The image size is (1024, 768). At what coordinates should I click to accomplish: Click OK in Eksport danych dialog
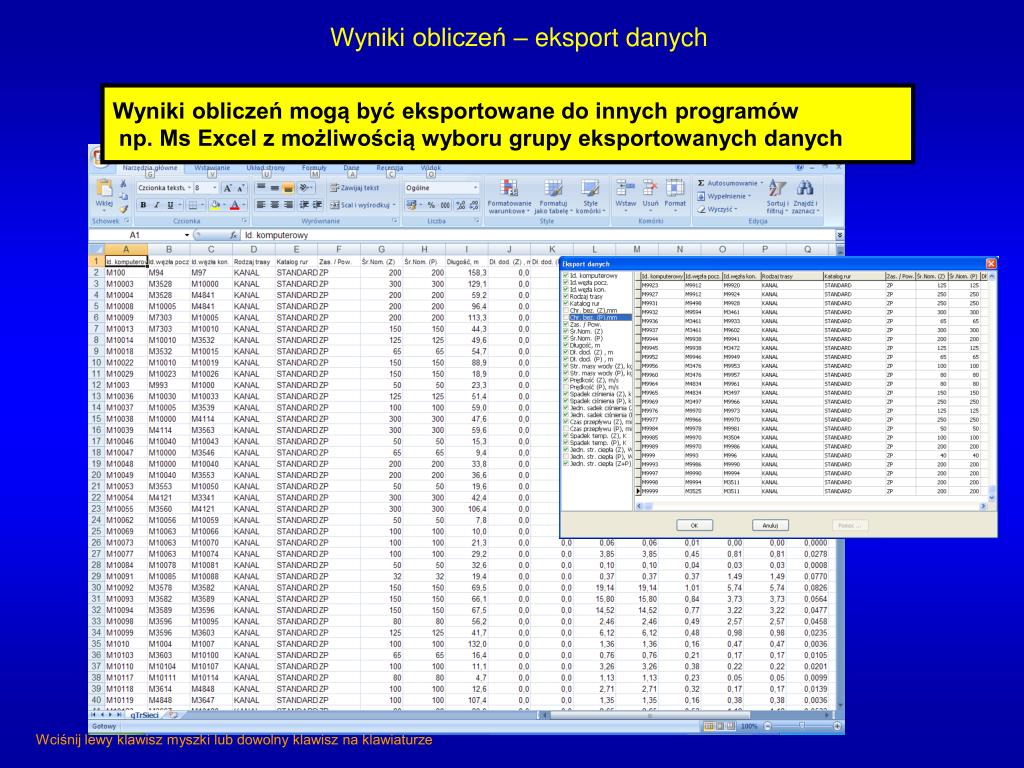click(x=694, y=526)
